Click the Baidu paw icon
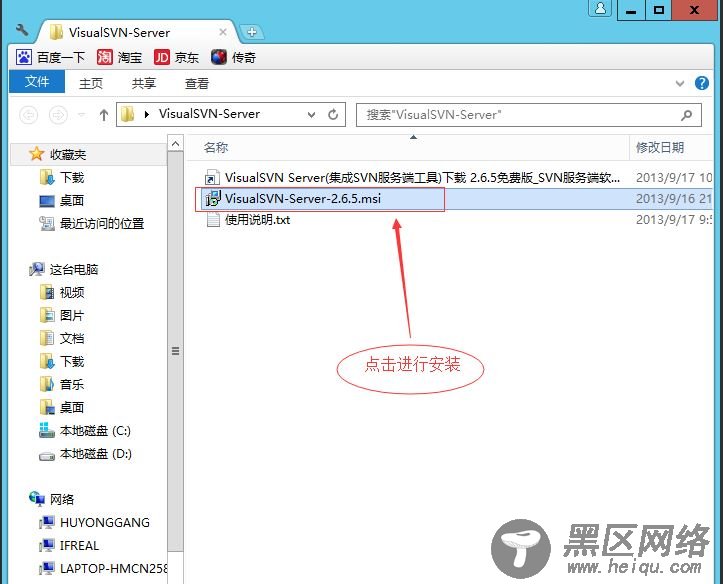This screenshot has width=723, height=584. (24, 58)
